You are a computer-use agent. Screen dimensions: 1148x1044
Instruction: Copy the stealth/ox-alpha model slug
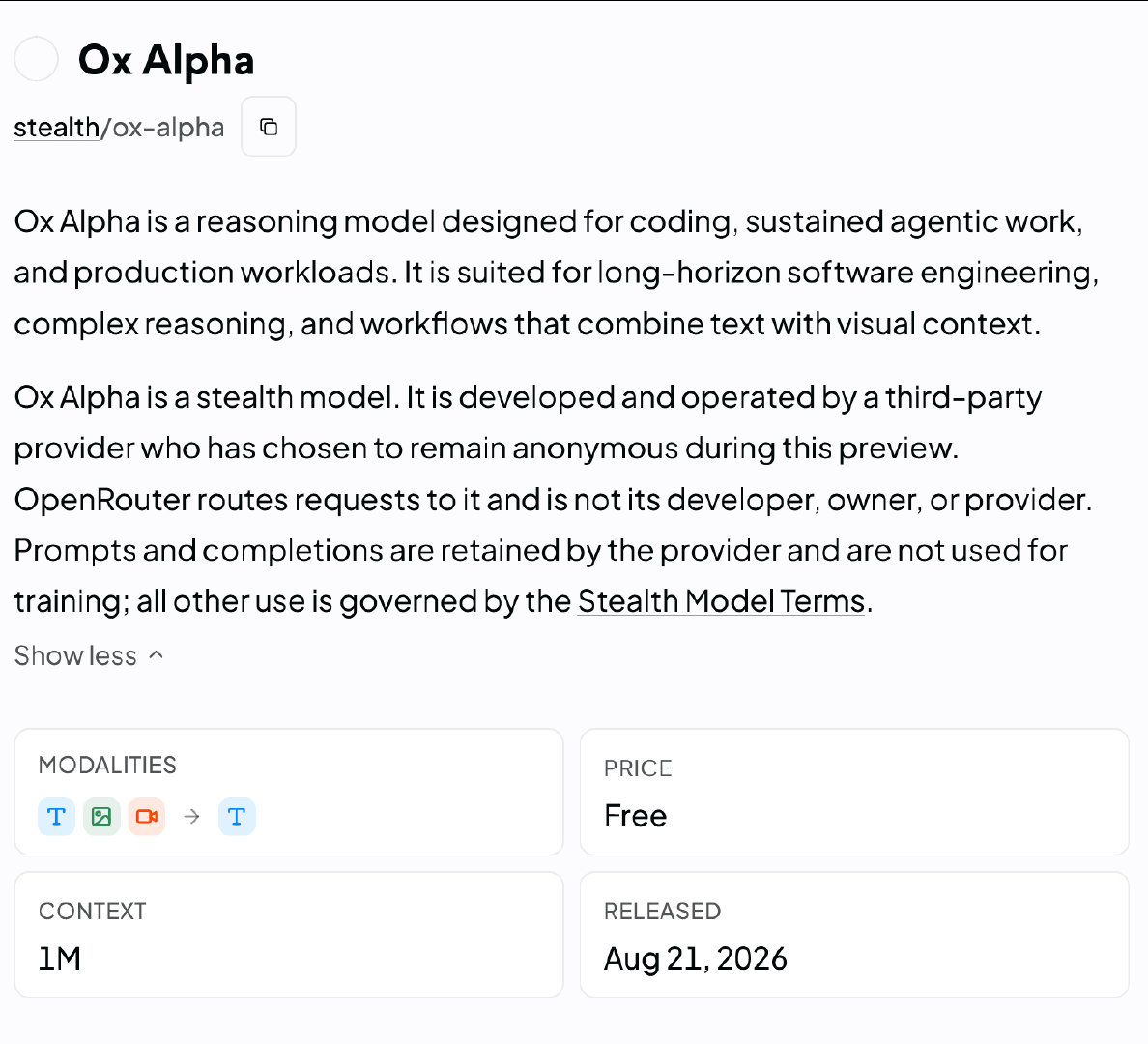pyautogui.click(x=269, y=127)
